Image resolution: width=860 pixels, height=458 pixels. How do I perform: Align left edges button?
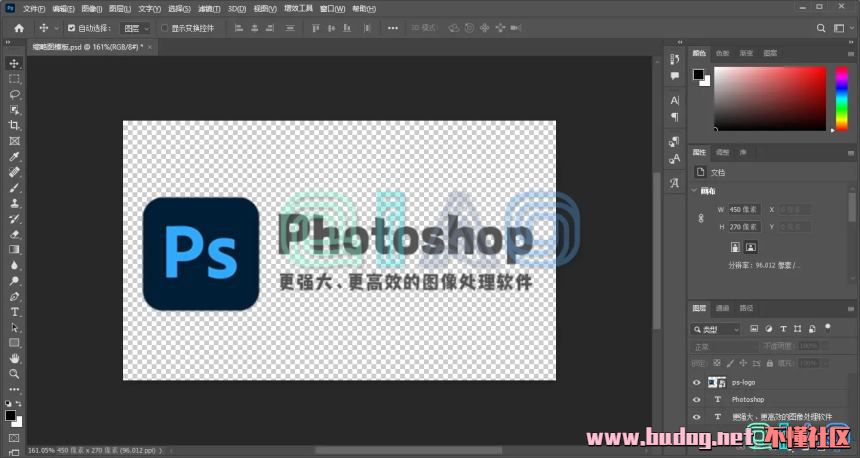point(239,28)
